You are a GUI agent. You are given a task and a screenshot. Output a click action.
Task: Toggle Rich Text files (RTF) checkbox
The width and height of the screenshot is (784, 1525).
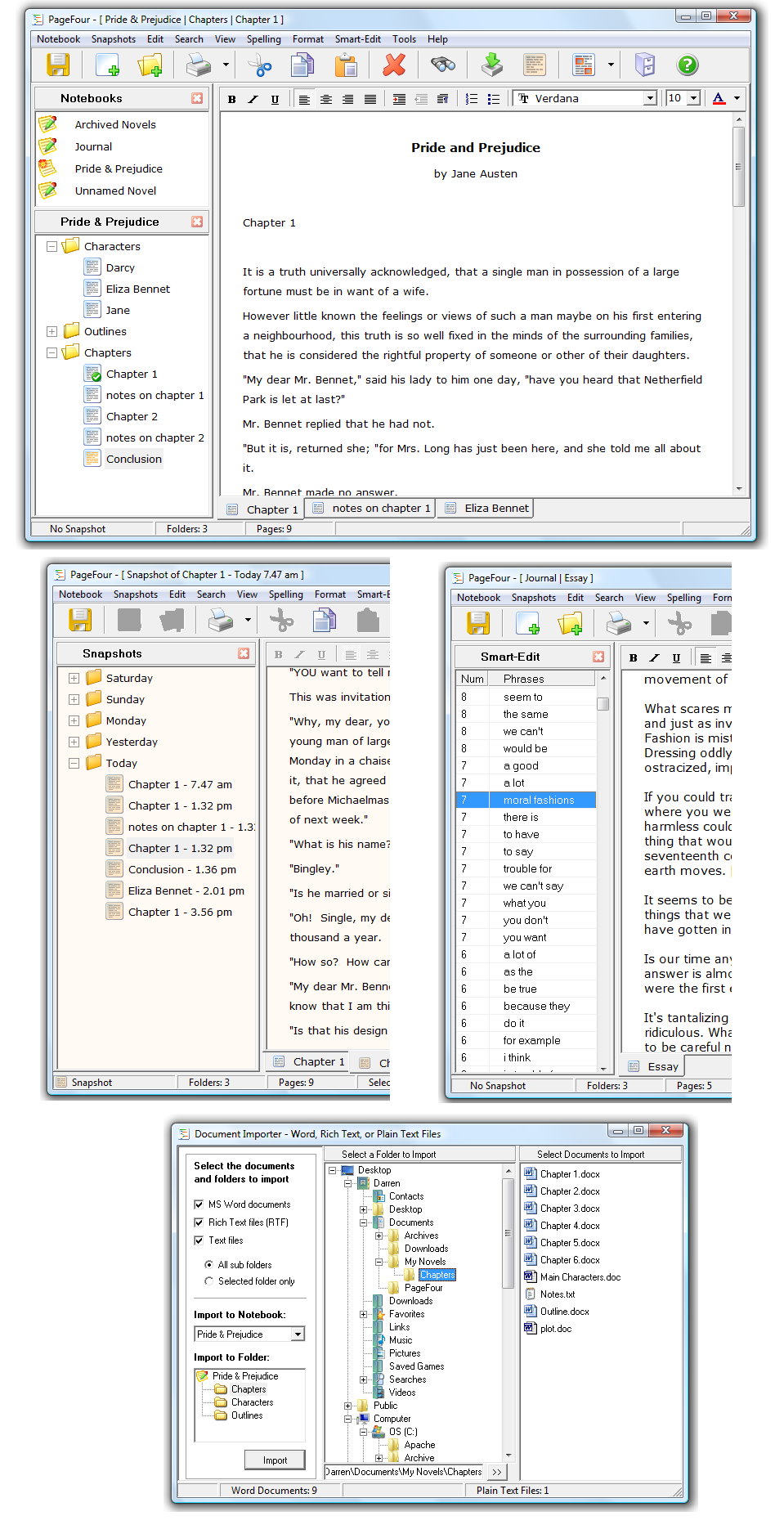(199, 1222)
